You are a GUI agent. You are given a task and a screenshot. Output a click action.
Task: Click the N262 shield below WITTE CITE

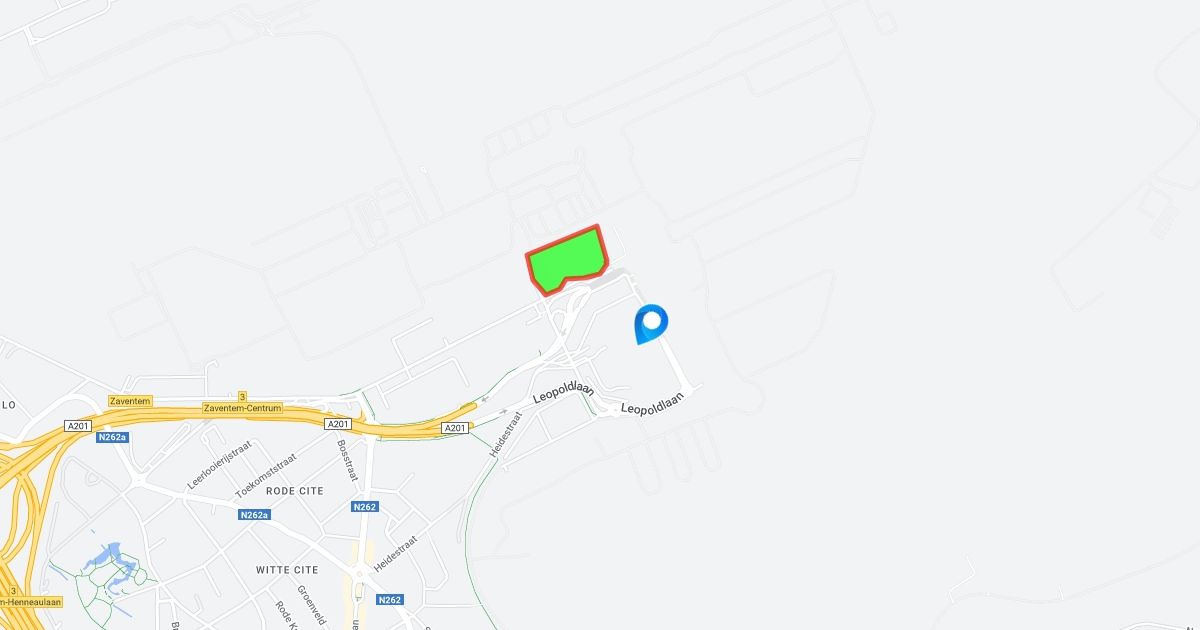pyautogui.click(x=390, y=600)
